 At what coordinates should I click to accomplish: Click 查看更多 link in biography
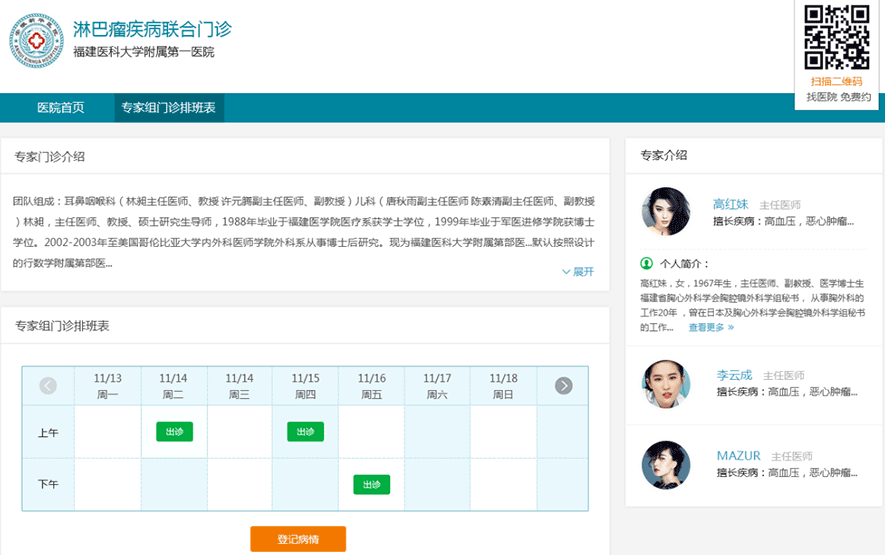(x=711, y=327)
